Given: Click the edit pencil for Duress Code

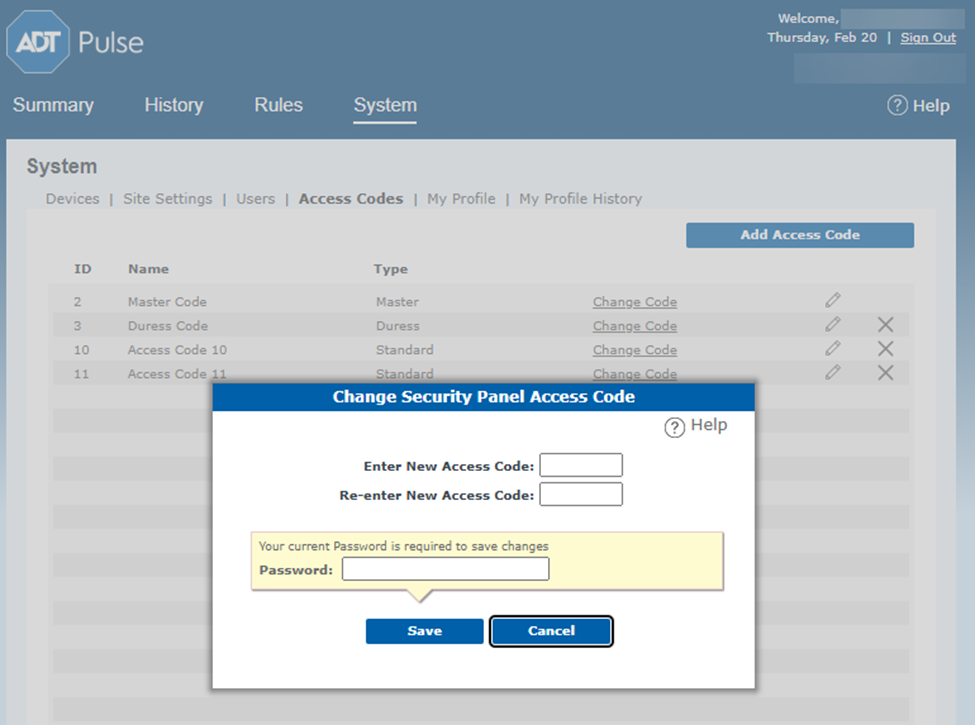Looking at the screenshot, I should pyautogui.click(x=833, y=325).
